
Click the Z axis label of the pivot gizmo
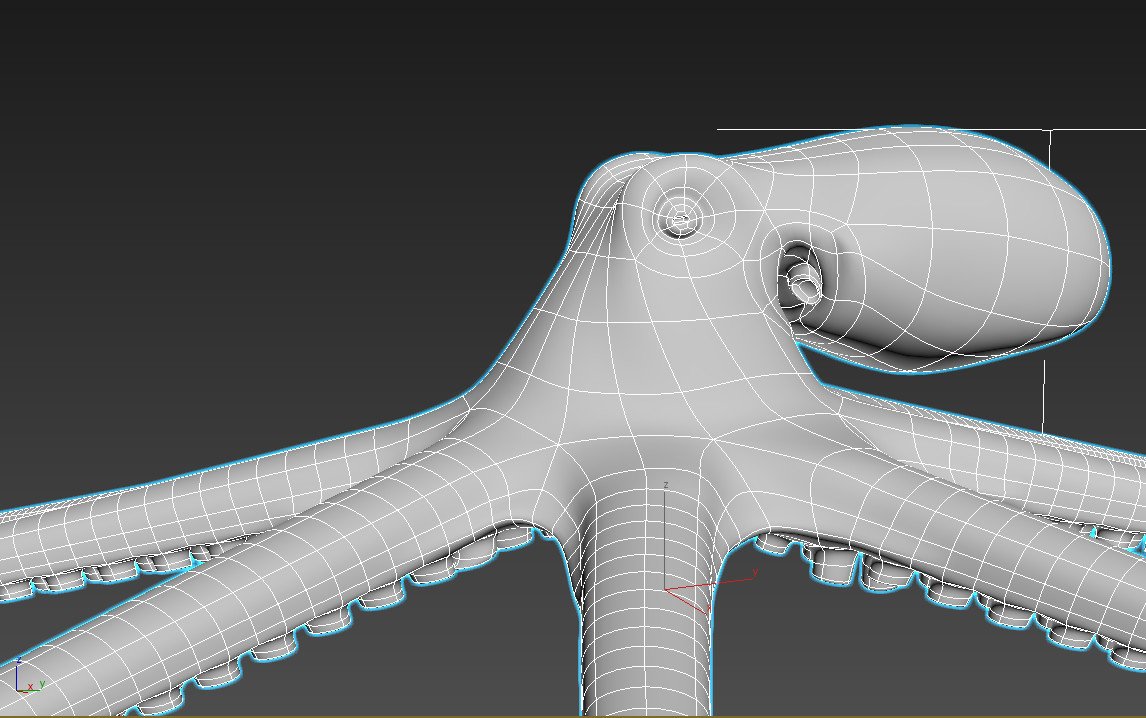[x=665, y=486]
